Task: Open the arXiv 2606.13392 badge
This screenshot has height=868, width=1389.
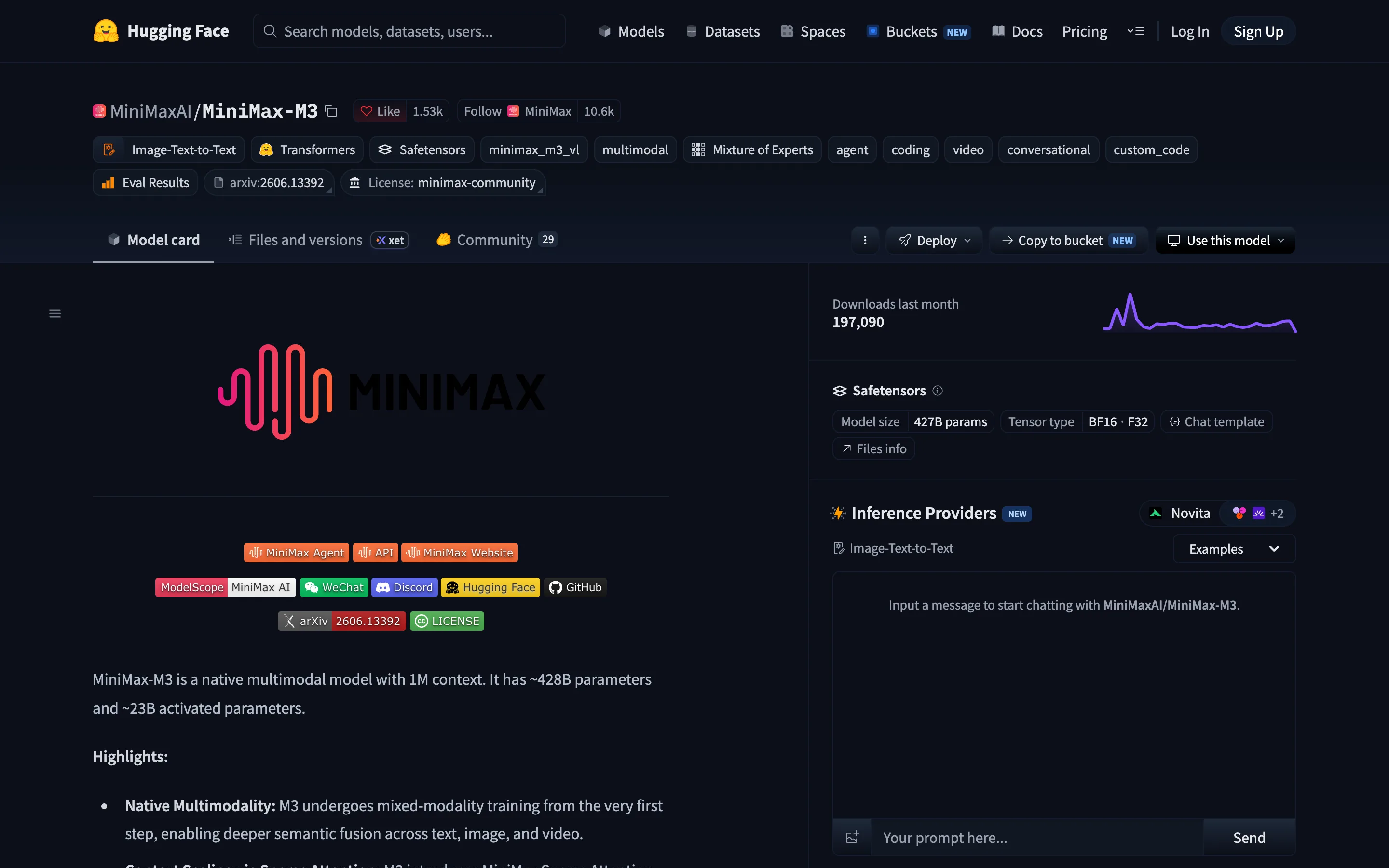Action: 342,621
